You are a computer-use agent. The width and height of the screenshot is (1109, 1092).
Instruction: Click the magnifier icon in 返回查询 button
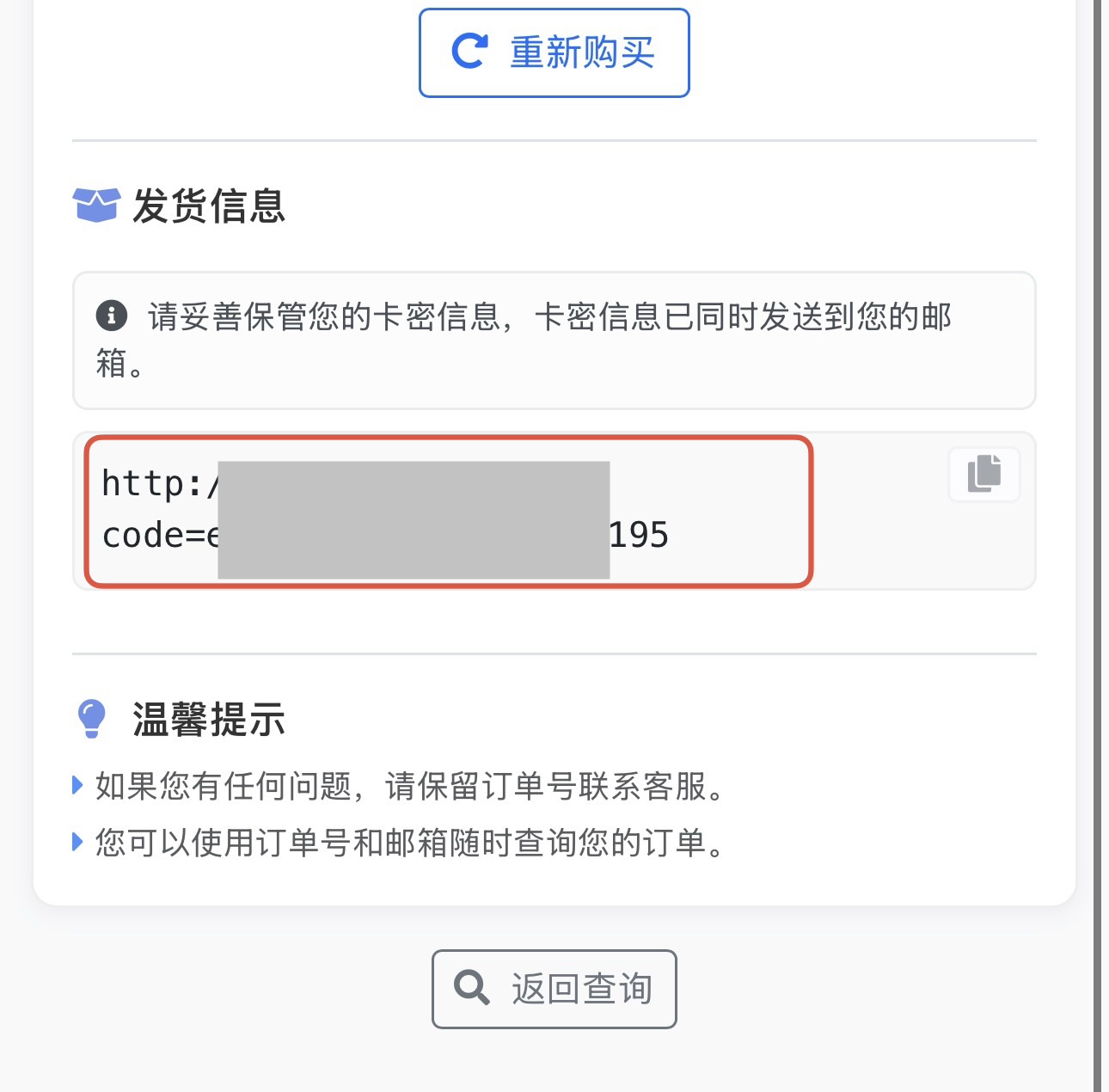pos(470,988)
